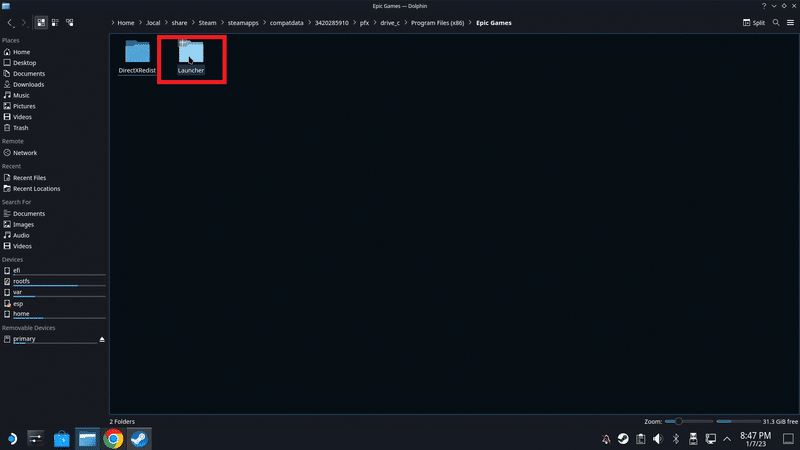Navigate to Steam in breadcrumb
This screenshot has width=800, height=450.
pos(207,22)
